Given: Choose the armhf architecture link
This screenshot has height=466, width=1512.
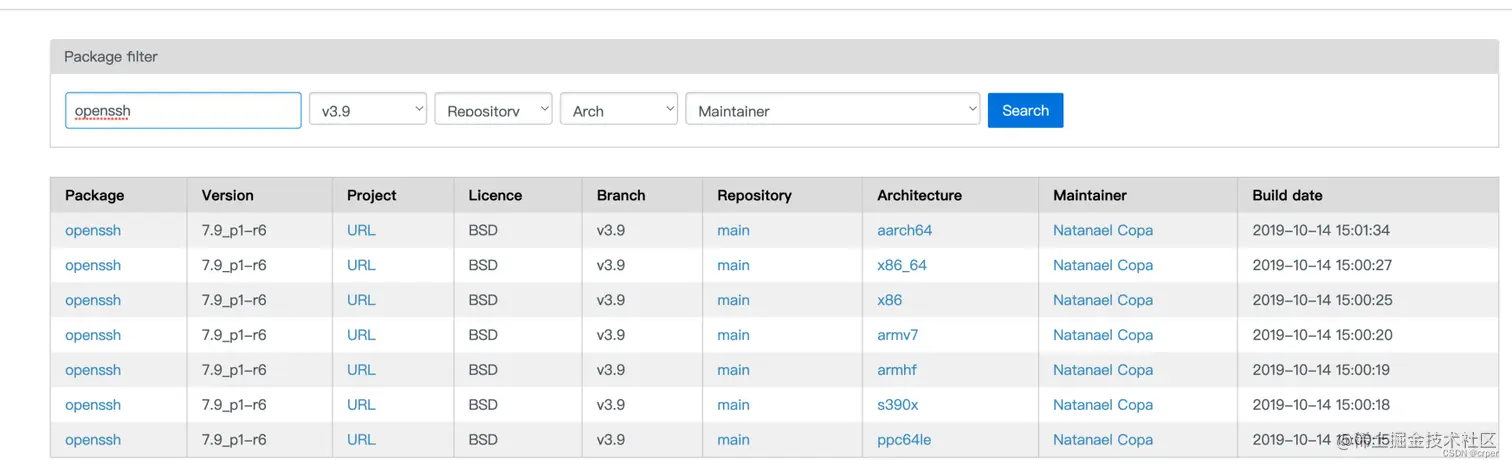Looking at the screenshot, I should [x=897, y=370].
